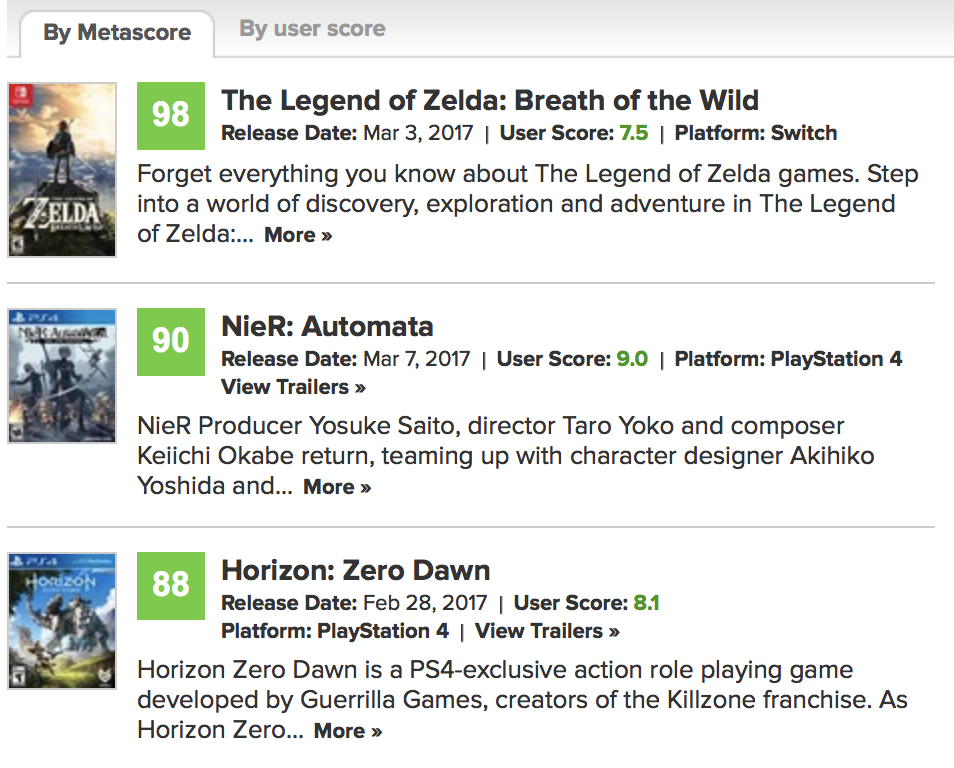The height and width of the screenshot is (768, 954).
Task: View Trailers for Horizon: Zero Dawn
Action: point(547,631)
